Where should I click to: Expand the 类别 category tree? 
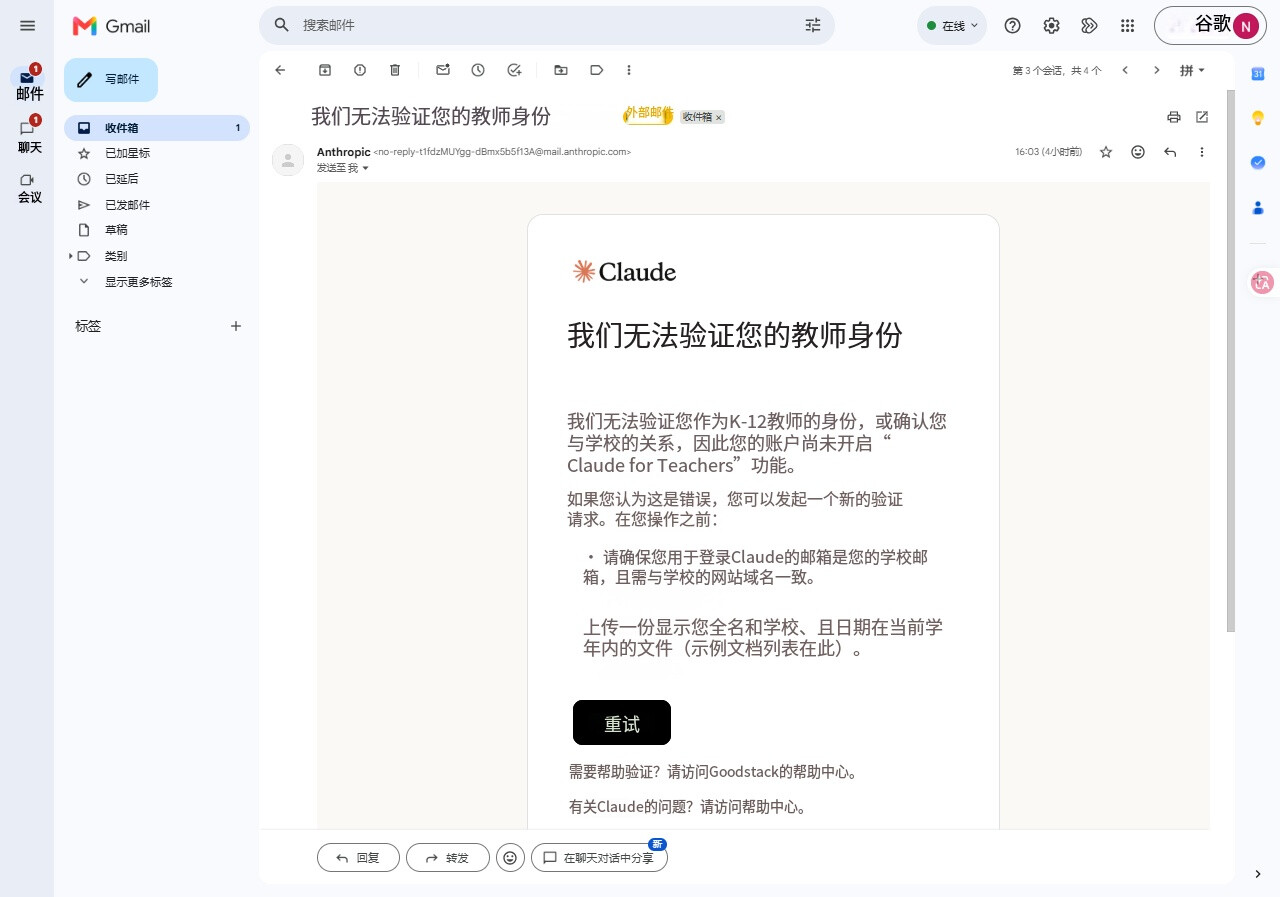tap(71, 256)
